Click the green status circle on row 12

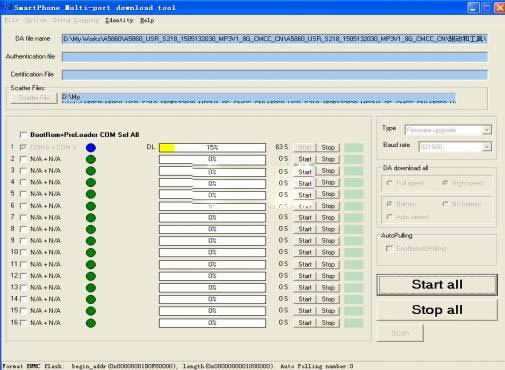click(91, 276)
